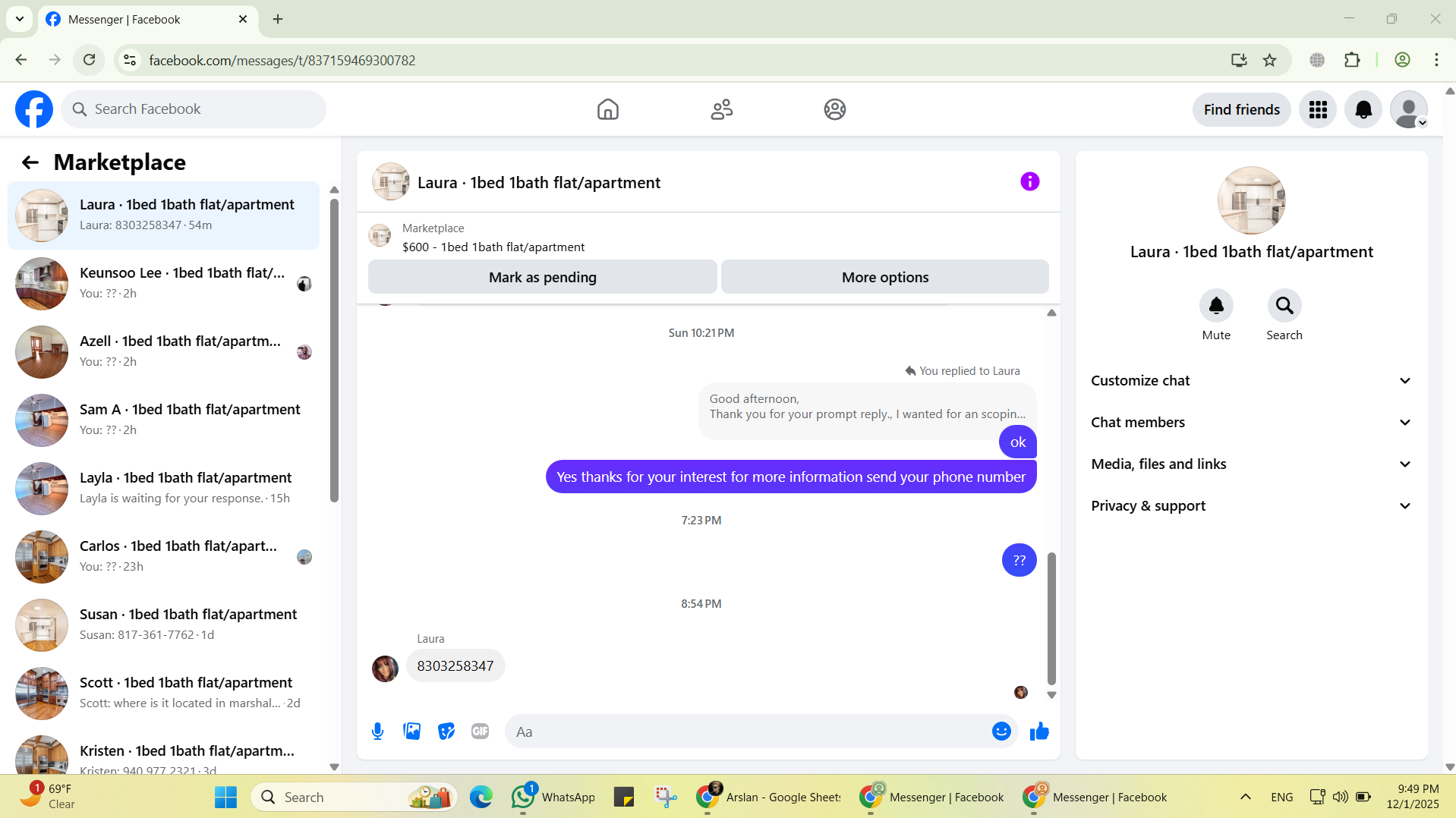Screen dimensions: 1456x818
Task: Show hidden system tray icons chevron
Action: tap(1246, 797)
